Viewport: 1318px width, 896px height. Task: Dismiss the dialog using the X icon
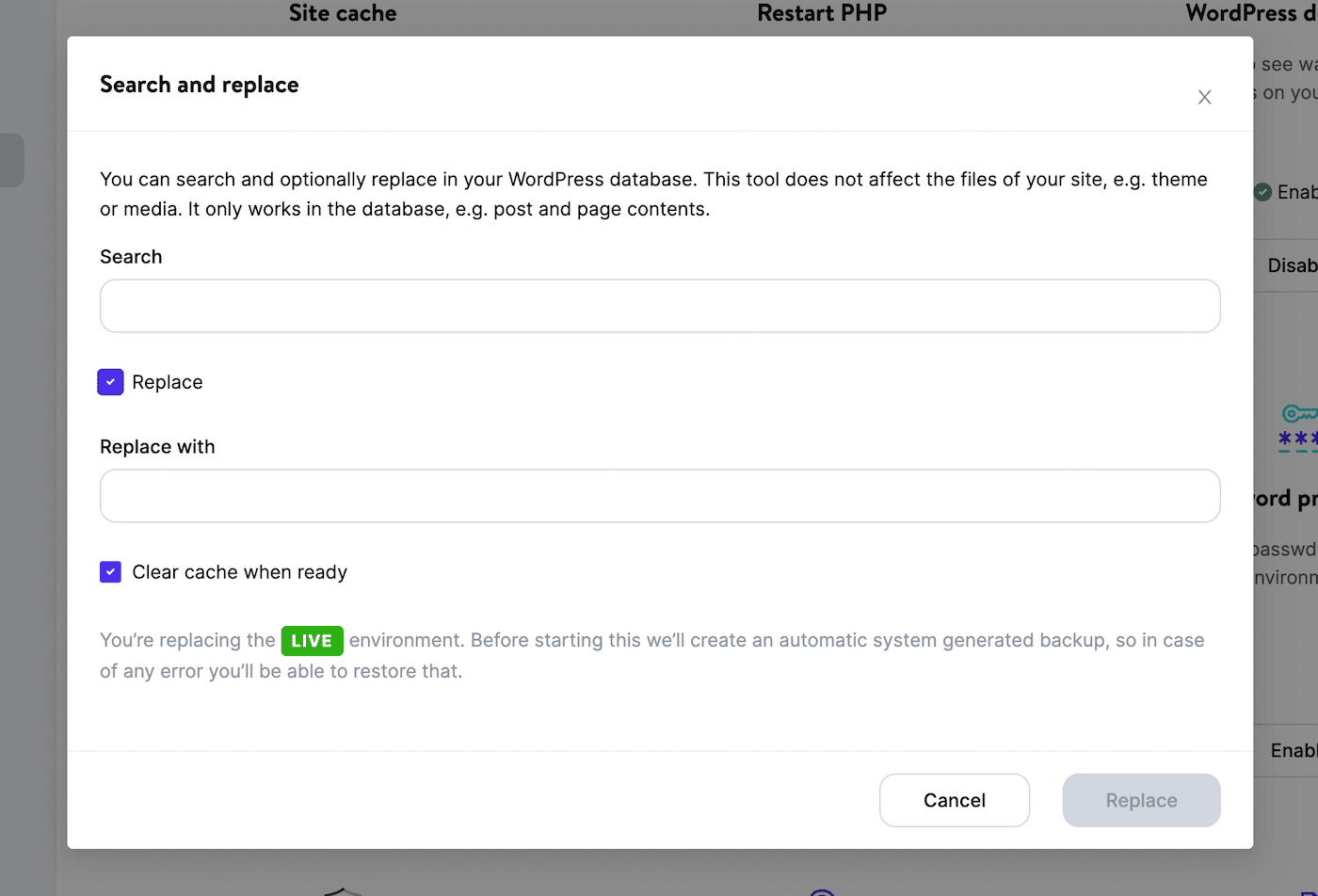(x=1204, y=97)
